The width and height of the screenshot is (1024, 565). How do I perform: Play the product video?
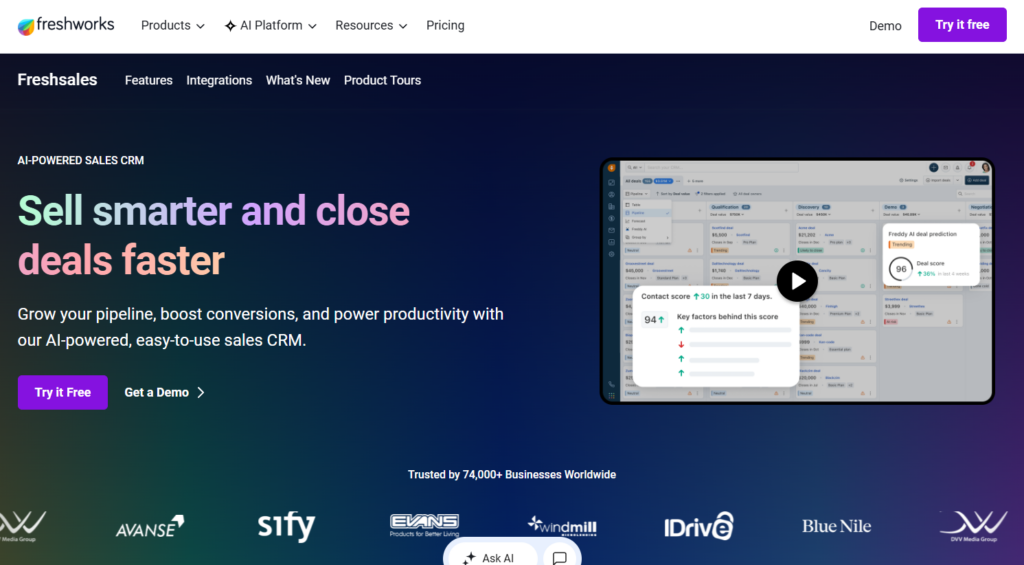point(797,281)
